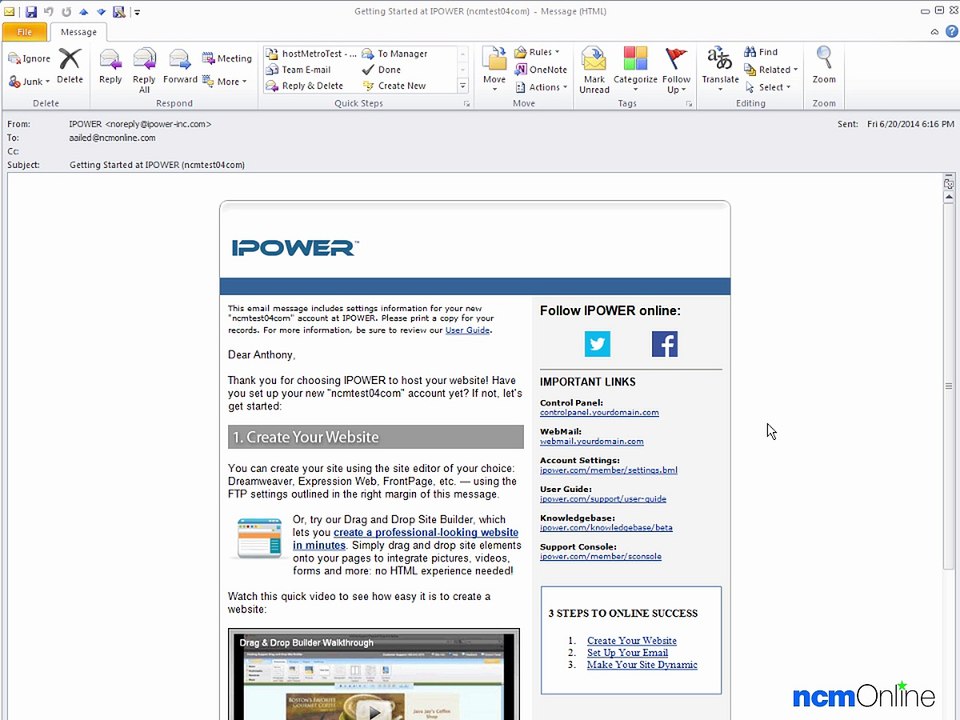Delete the message with the X icon
This screenshot has height=720, width=960.
(x=70, y=66)
